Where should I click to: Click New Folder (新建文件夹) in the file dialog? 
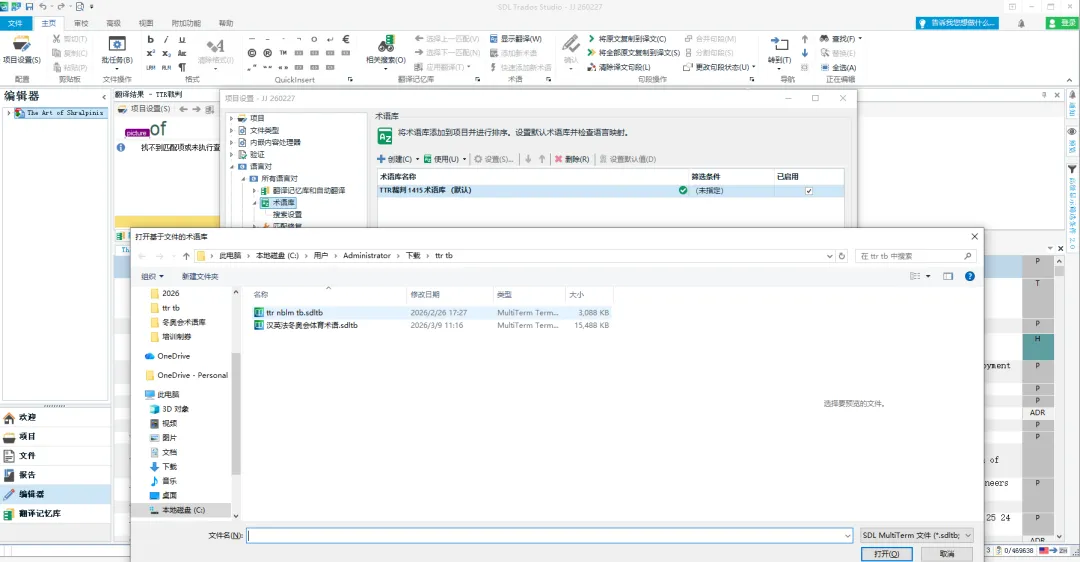pos(200,276)
